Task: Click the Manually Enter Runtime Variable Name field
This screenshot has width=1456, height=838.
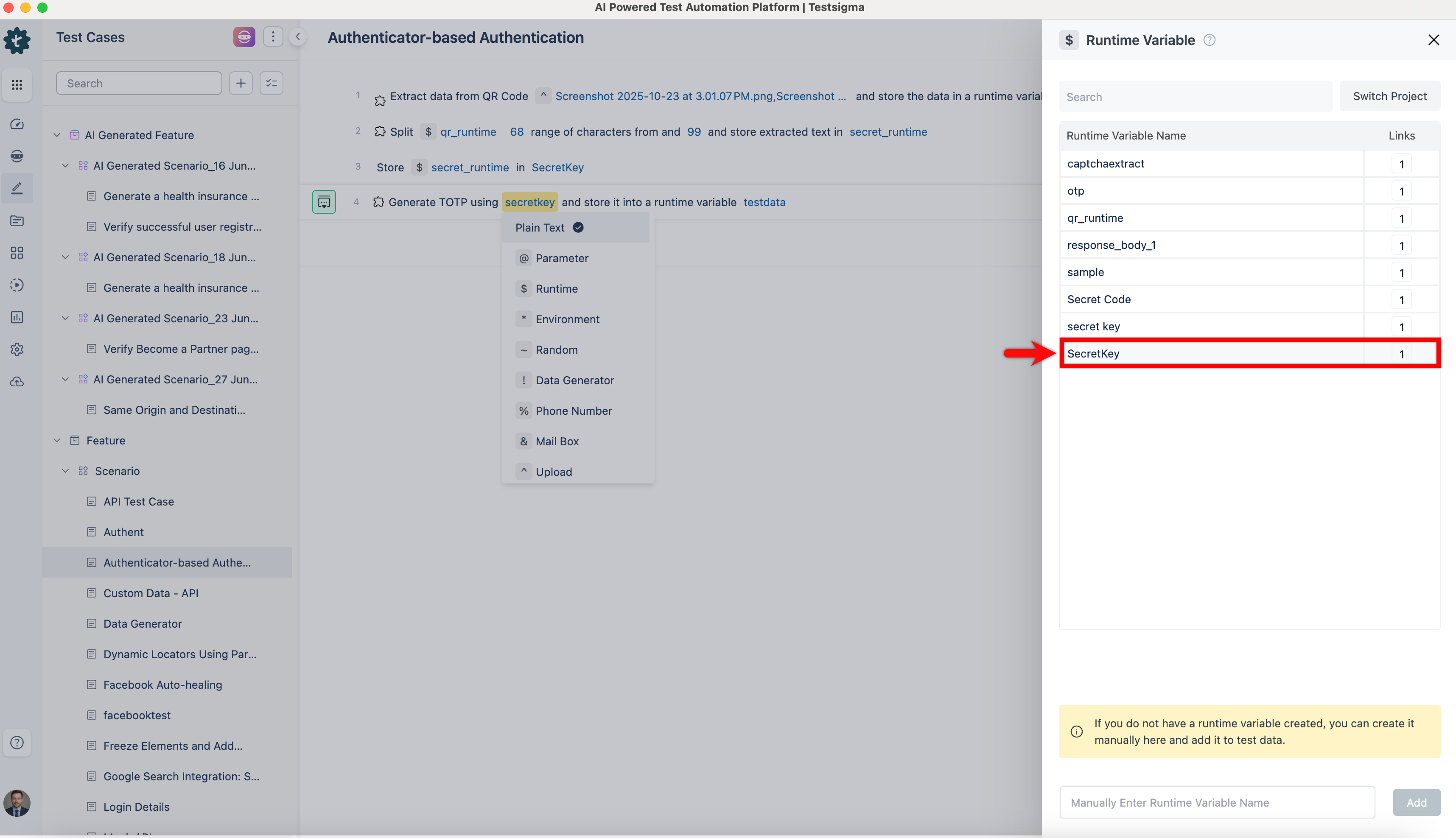Action: (x=1216, y=802)
